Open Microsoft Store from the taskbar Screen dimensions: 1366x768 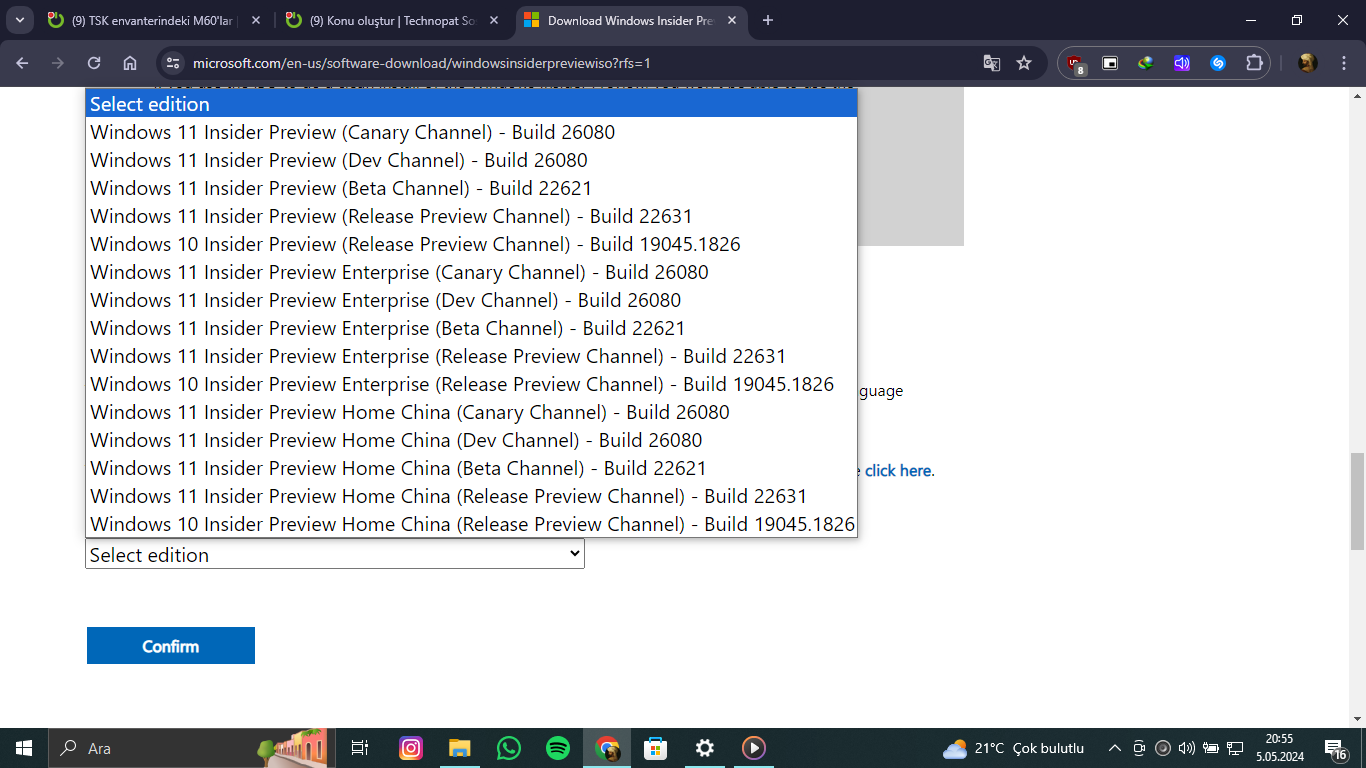(x=656, y=748)
